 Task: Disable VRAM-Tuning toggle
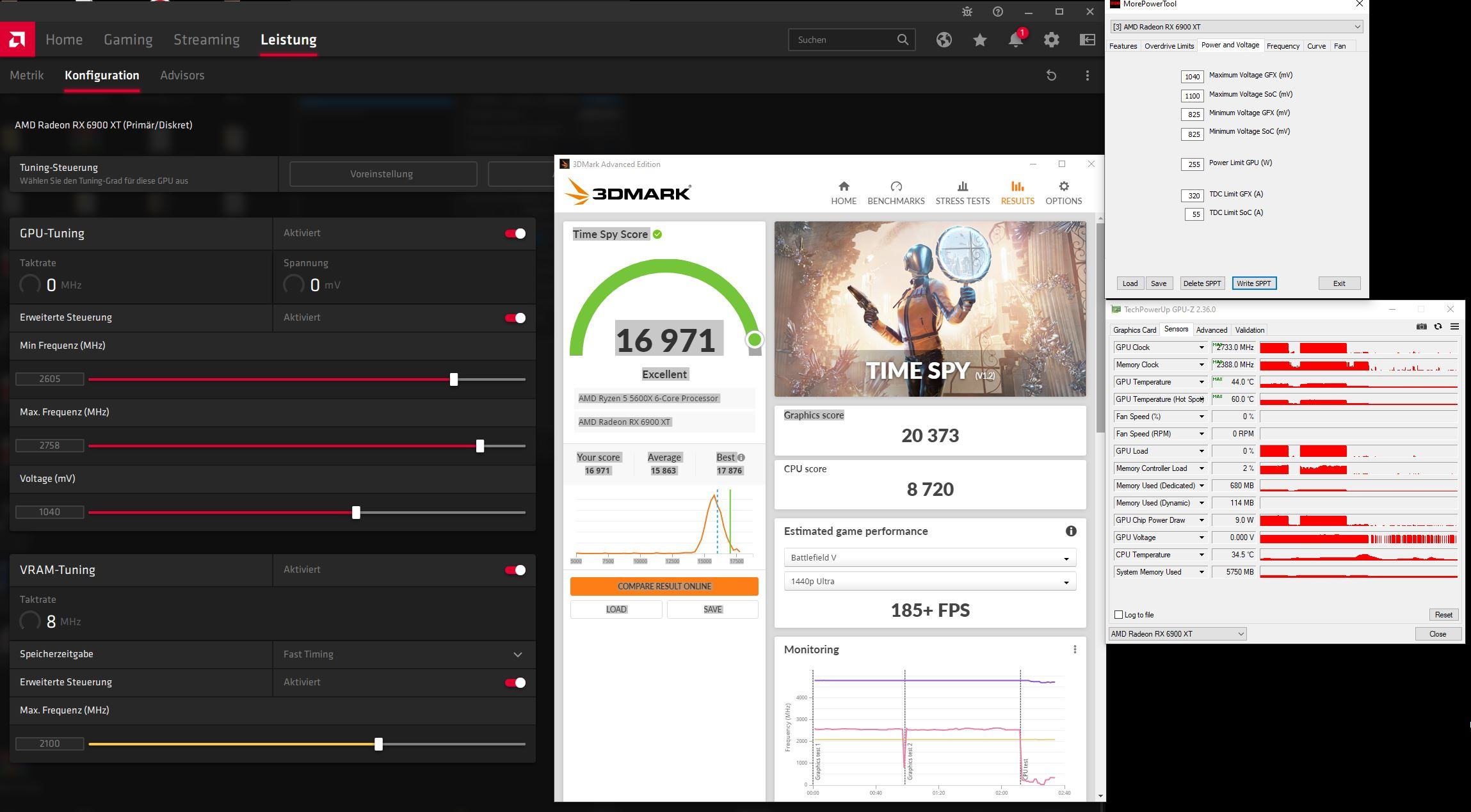tap(515, 570)
